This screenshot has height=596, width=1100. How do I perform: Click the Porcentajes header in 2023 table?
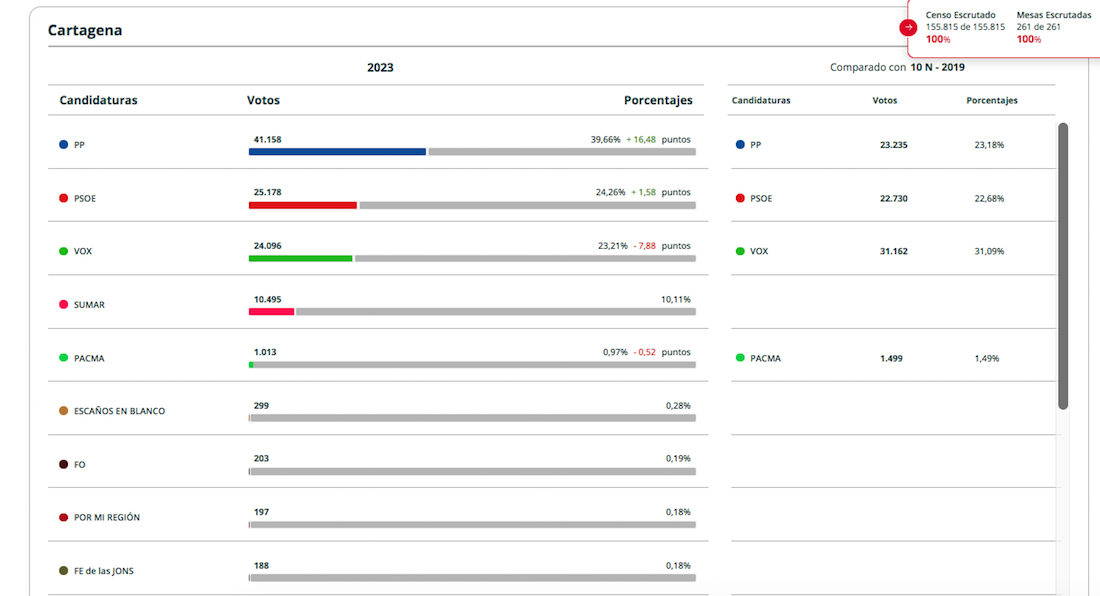tap(657, 101)
